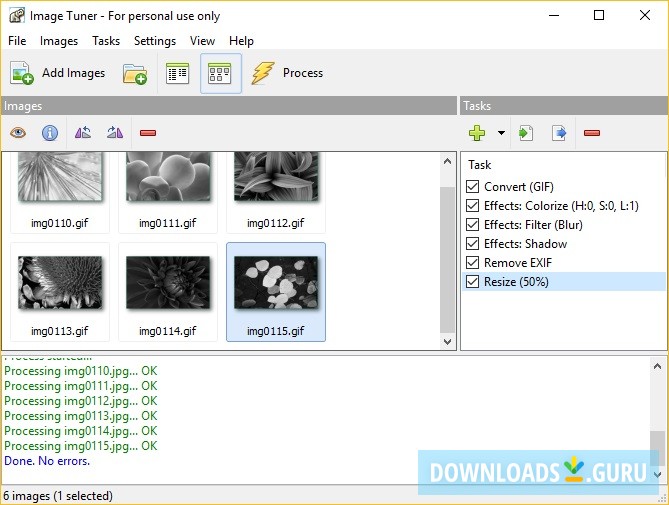Click import tasks icon
The height and width of the screenshot is (505, 669).
pyautogui.click(x=526, y=133)
